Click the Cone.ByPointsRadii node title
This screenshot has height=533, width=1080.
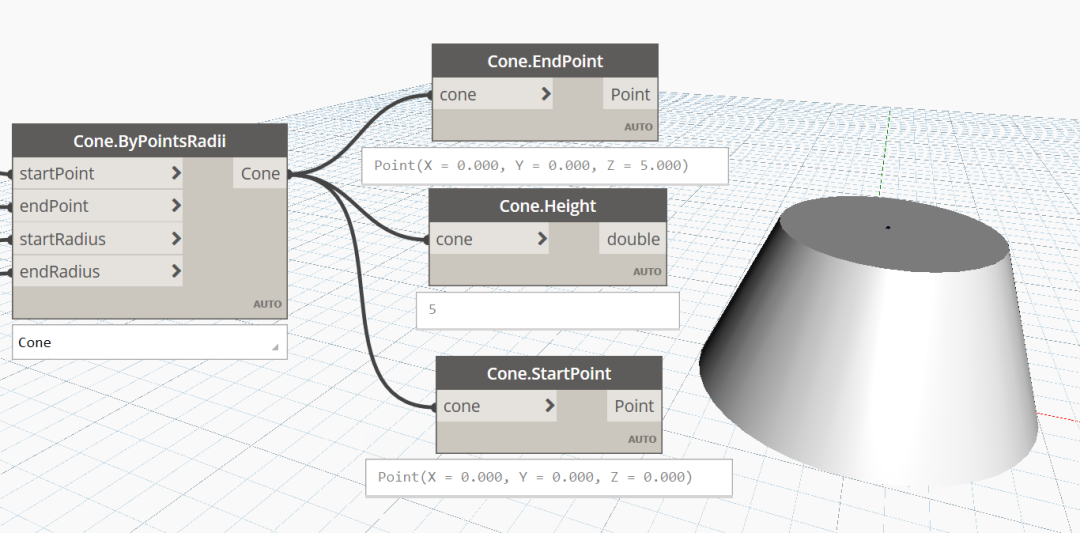149,141
